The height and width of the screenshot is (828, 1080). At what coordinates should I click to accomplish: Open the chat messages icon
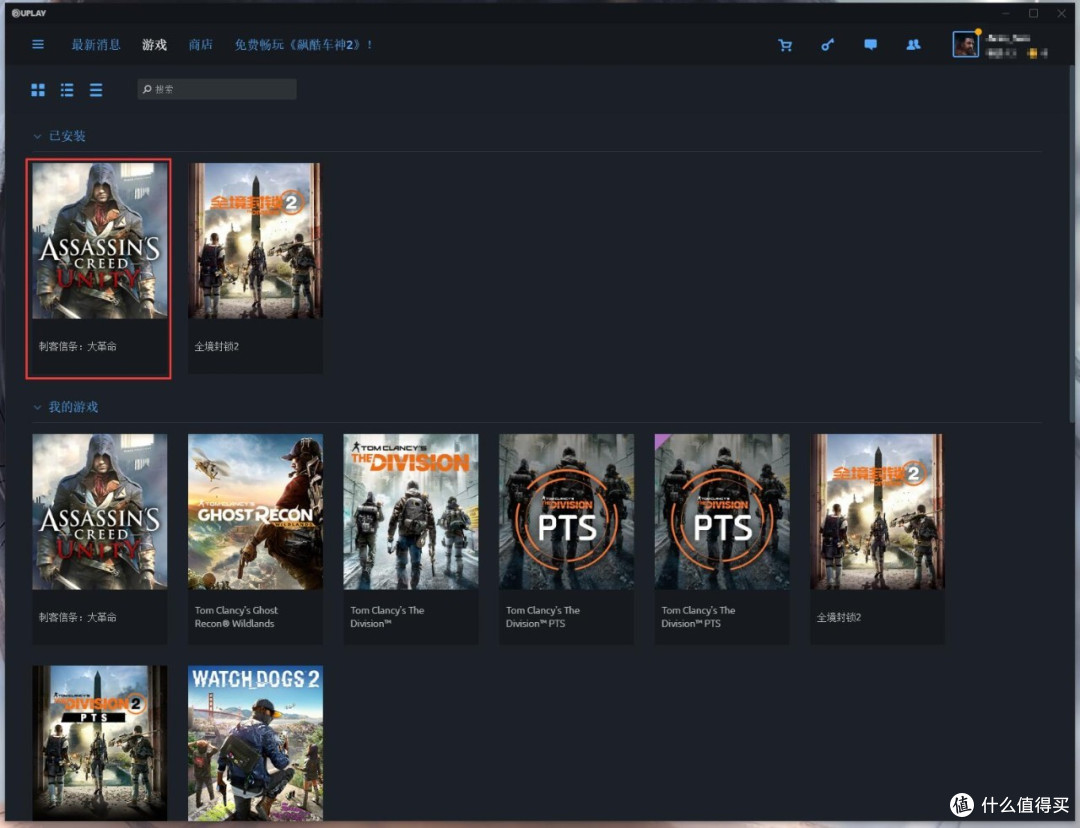(871, 45)
